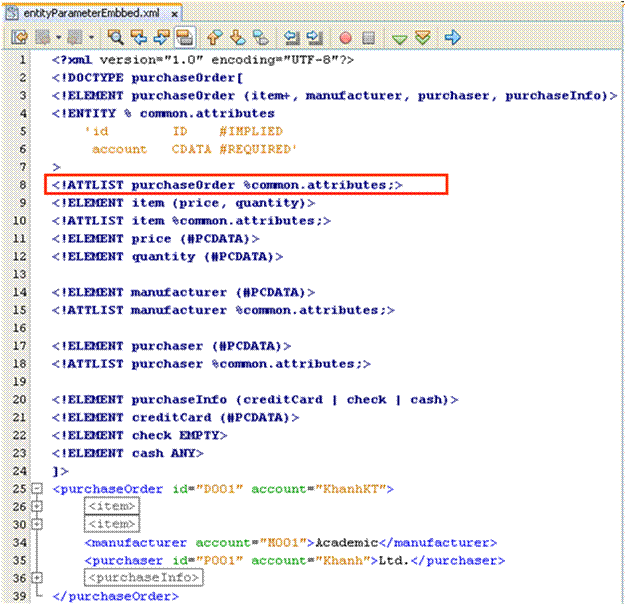Click the ELEMENT cash ANY line
625x605 pixels.
(x=128, y=453)
